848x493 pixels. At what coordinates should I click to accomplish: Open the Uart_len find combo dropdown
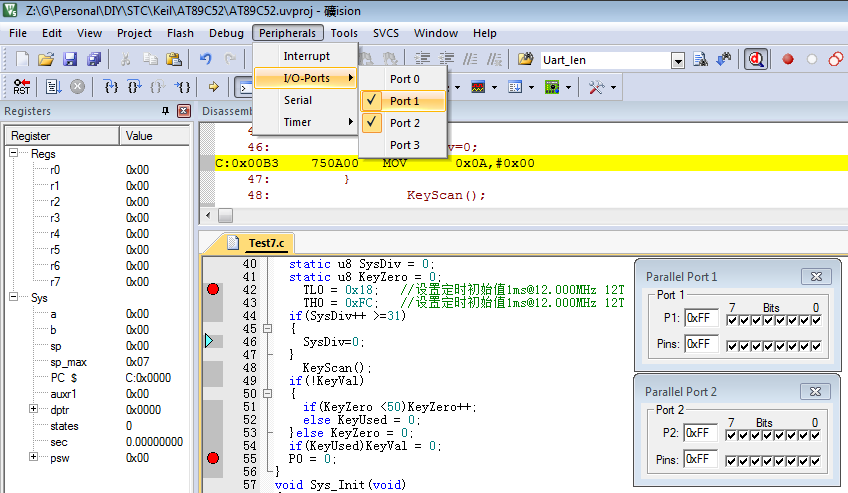pos(678,60)
